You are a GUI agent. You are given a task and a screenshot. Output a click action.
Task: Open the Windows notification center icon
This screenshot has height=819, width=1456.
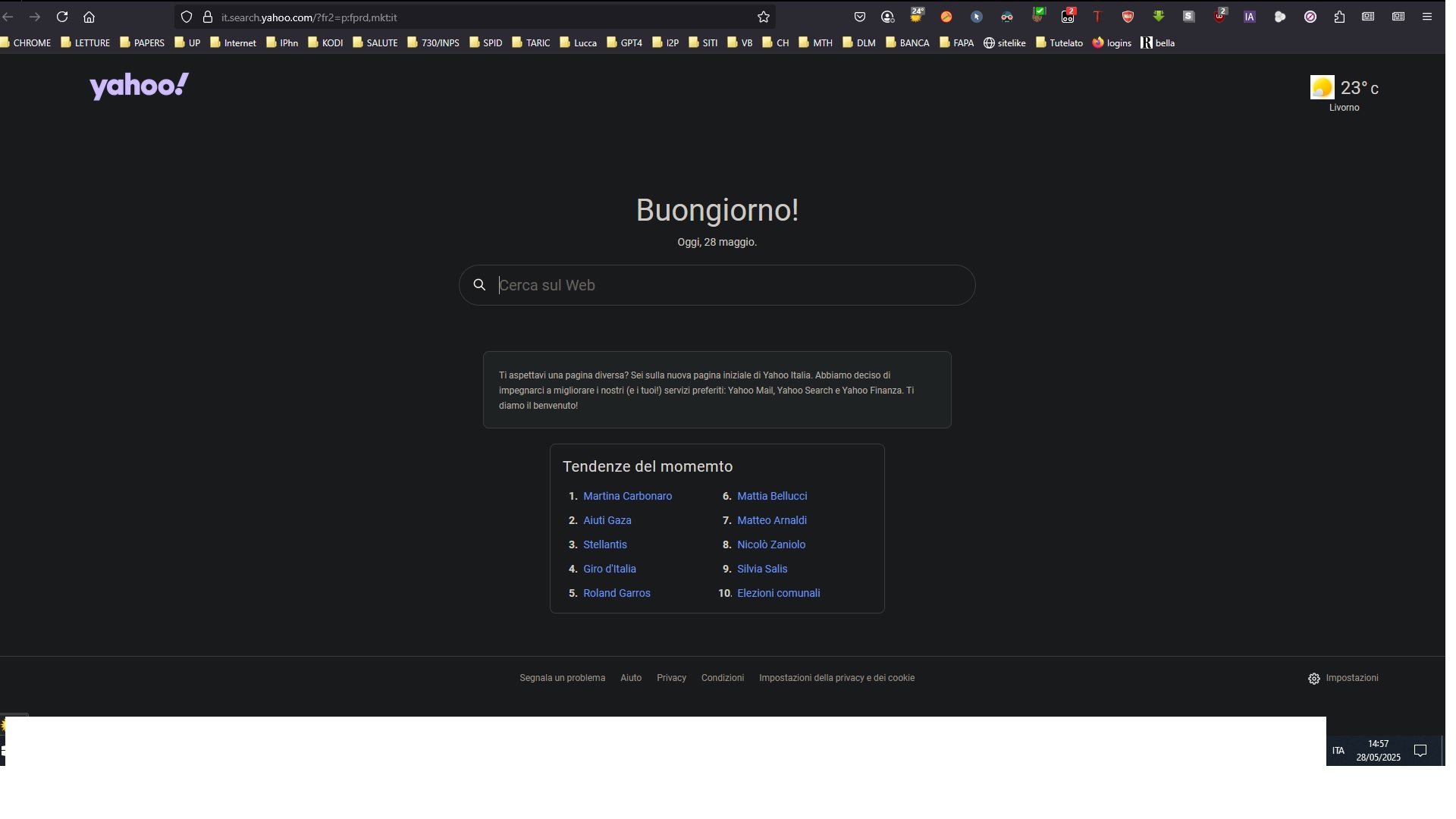pyautogui.click(x=1421, y=751)
